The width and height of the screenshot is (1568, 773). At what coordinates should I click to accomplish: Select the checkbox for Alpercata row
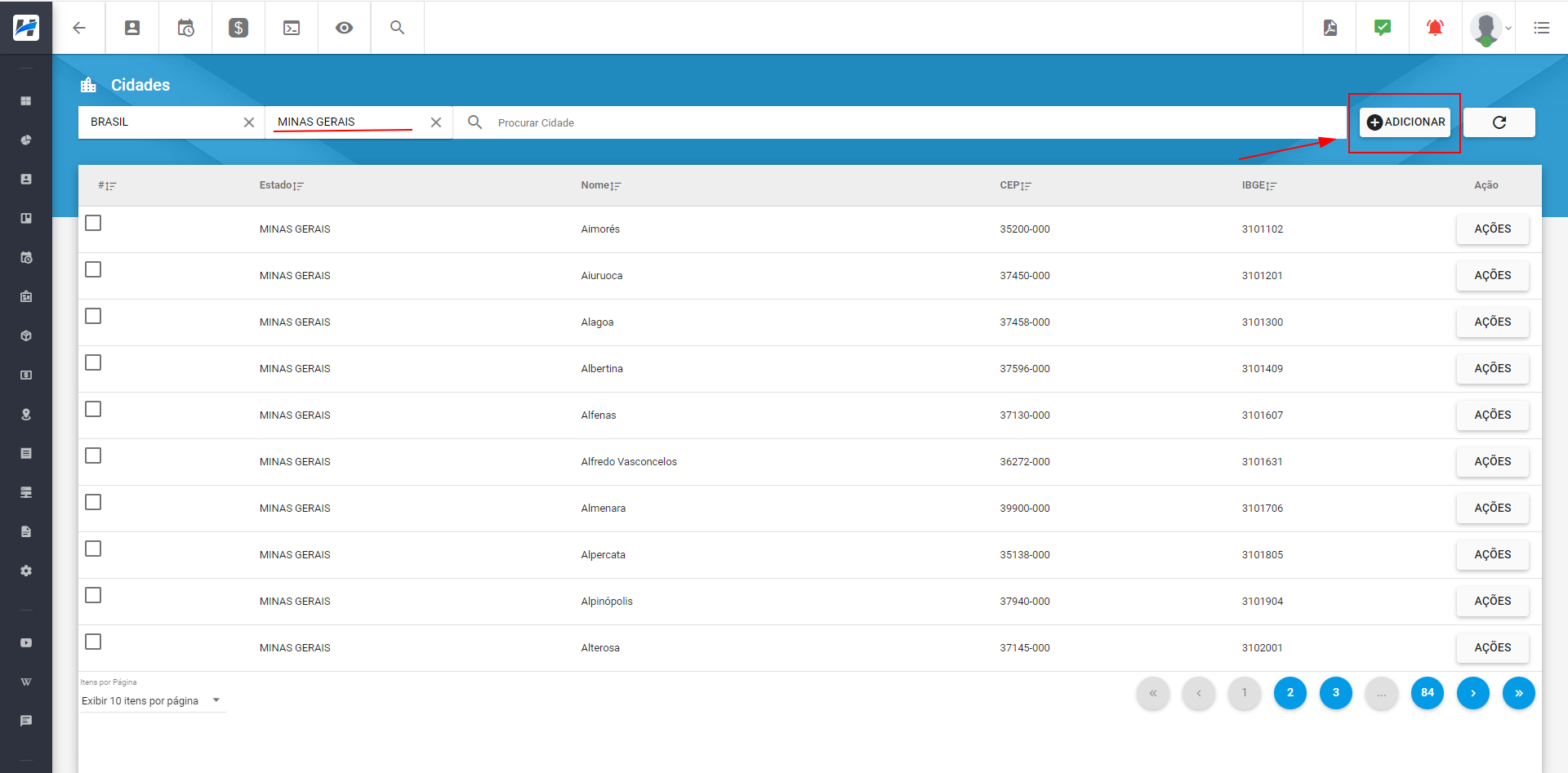[x=93, y=549]
